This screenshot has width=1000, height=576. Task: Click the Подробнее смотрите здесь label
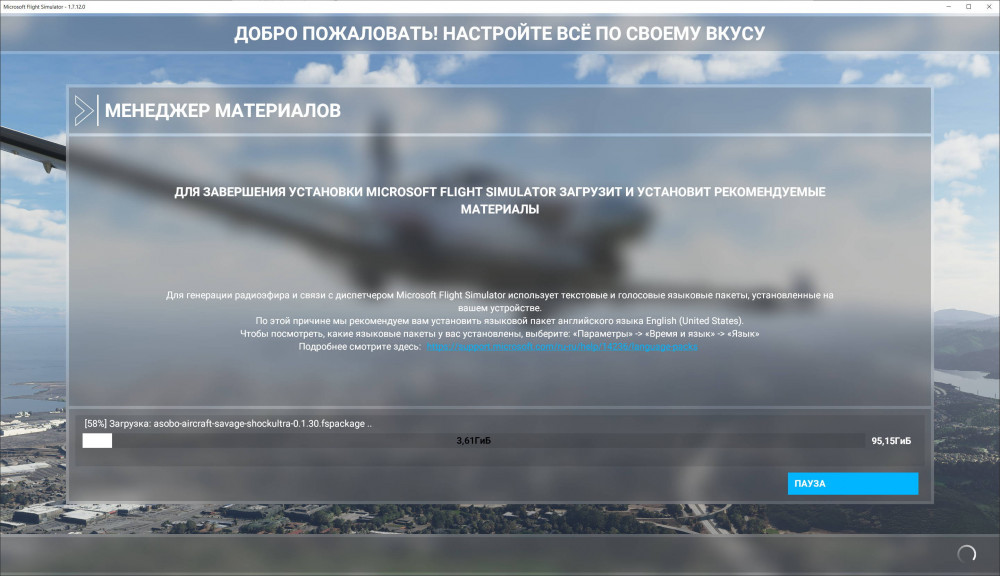(x=360, y=349)
